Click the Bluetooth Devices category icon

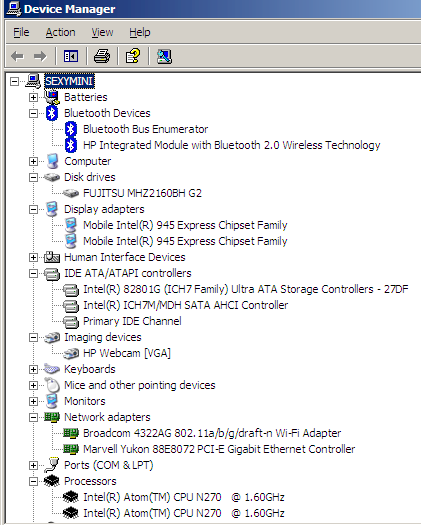[52, 114]
